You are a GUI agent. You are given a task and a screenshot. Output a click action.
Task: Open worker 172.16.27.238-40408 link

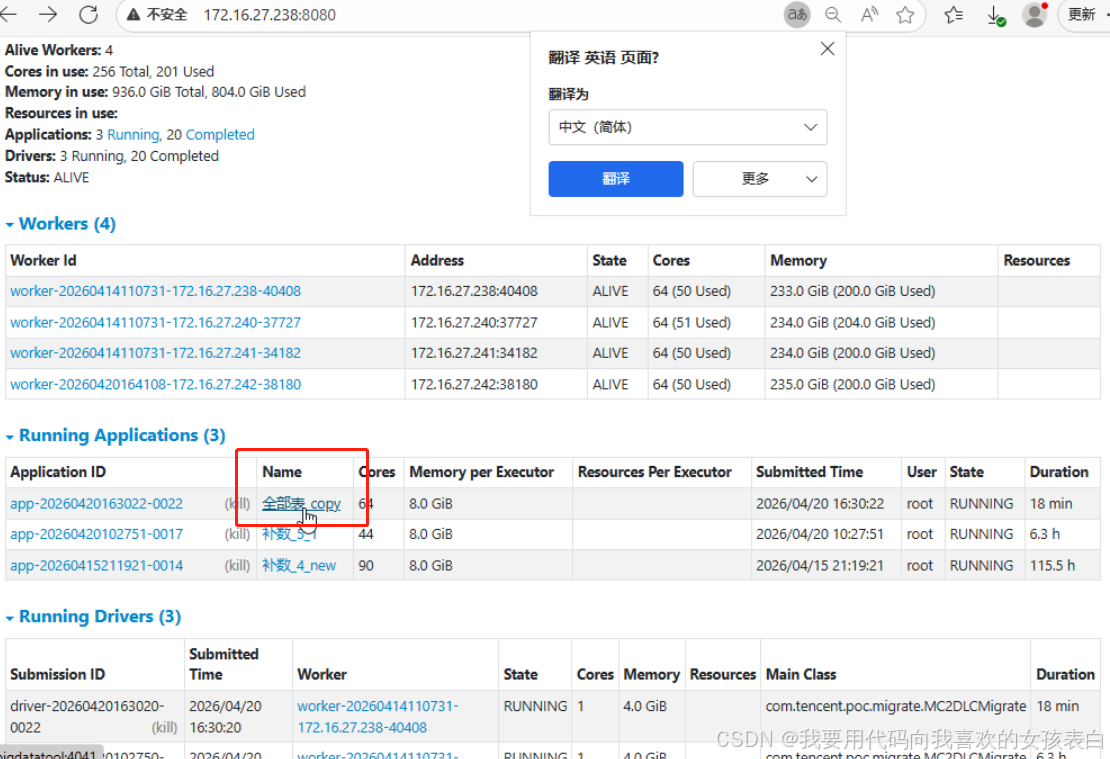pos(156,291)
